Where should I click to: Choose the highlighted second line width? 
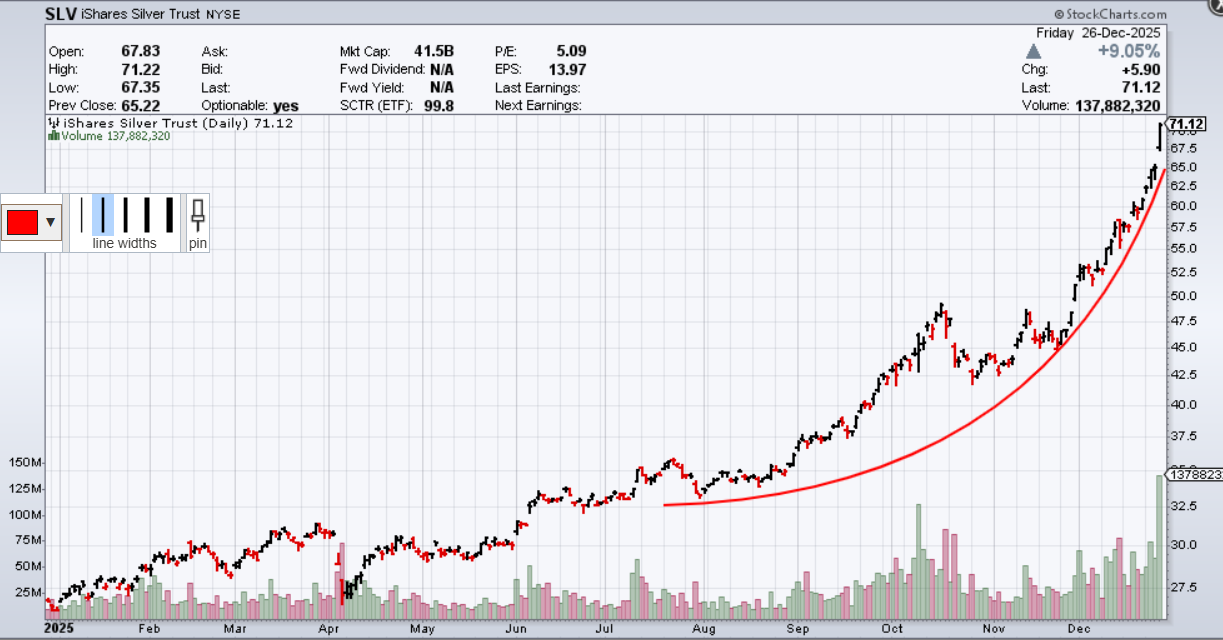pos(103,215)
